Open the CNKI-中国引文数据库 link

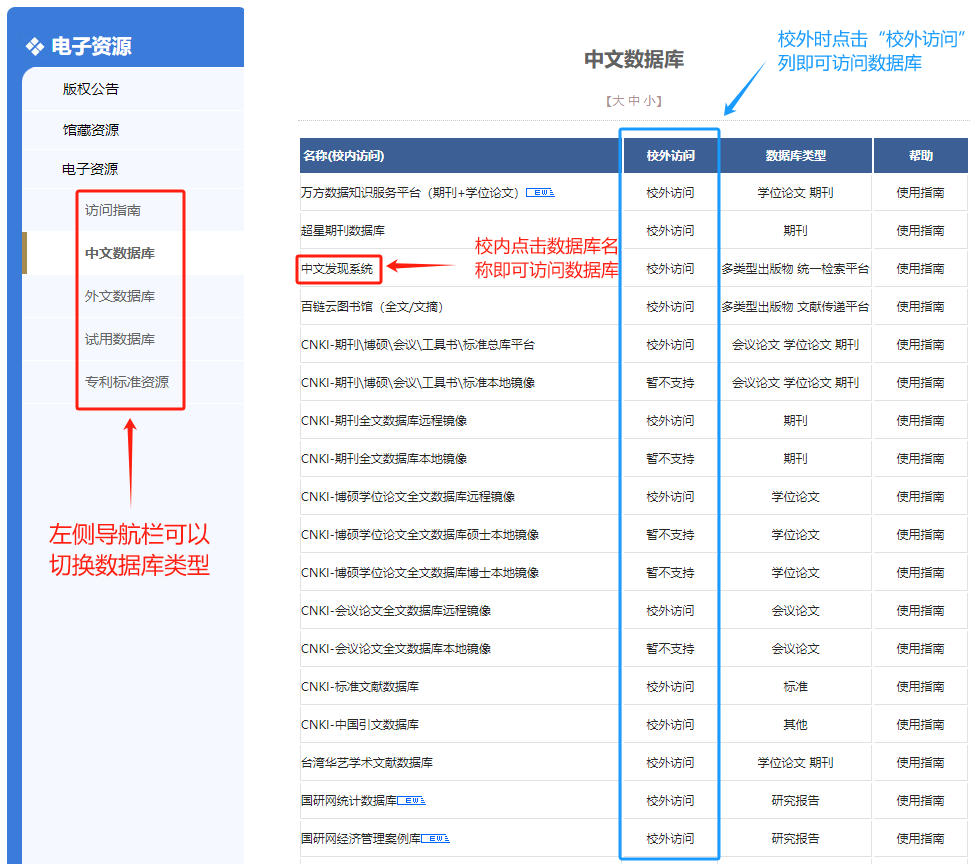360,725
